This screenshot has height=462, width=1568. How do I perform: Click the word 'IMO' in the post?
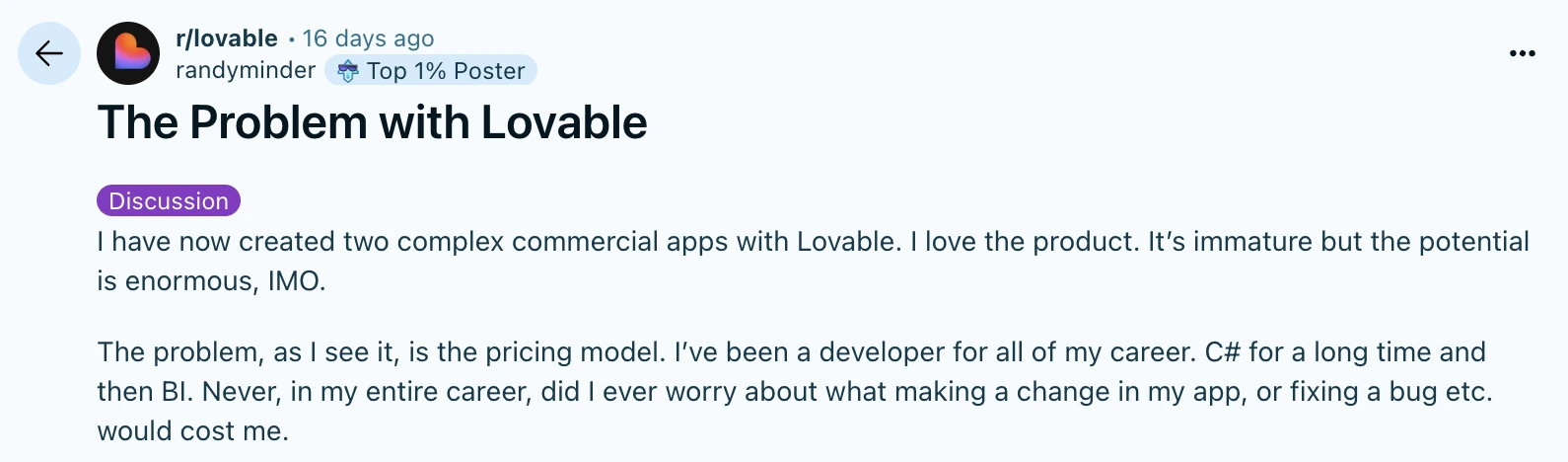(x=294, y=281)
